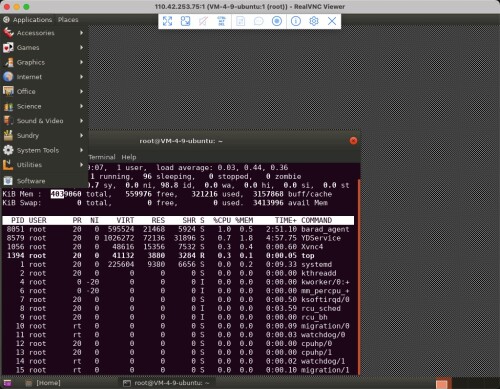Click the terminal window's red close button
This screenshot has height=389, width=500.
[x=353, y=141]
